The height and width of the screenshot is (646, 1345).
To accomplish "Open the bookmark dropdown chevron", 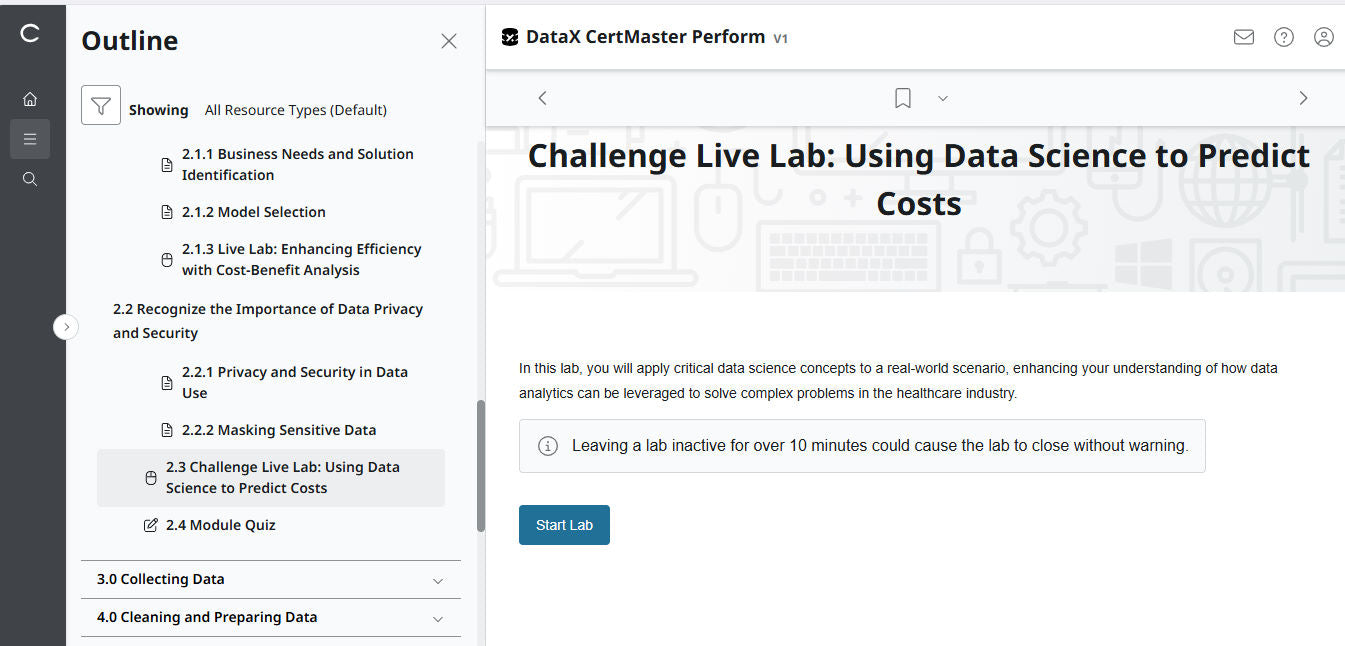I will pos(942,98).
